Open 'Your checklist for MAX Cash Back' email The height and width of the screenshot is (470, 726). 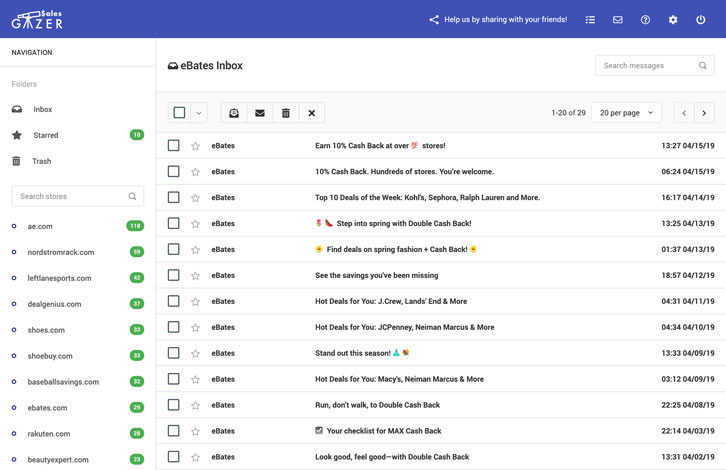pos(441,431)
